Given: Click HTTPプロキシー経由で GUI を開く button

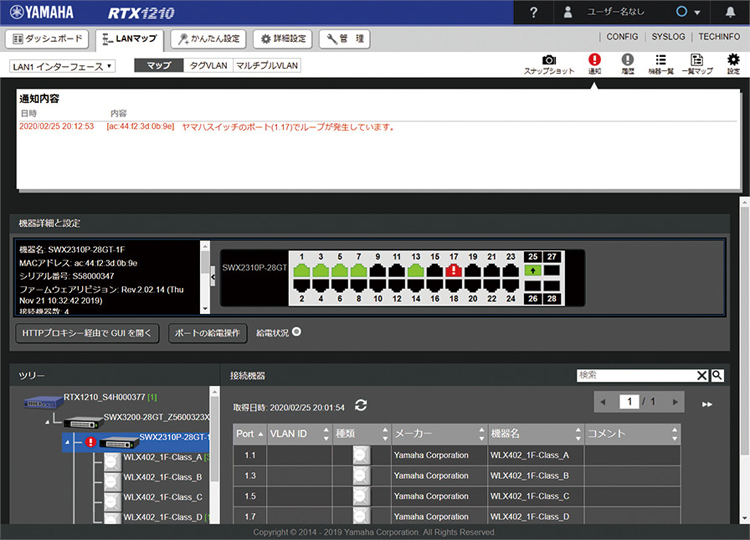Looking at the screenshot, I should (87, 333).
